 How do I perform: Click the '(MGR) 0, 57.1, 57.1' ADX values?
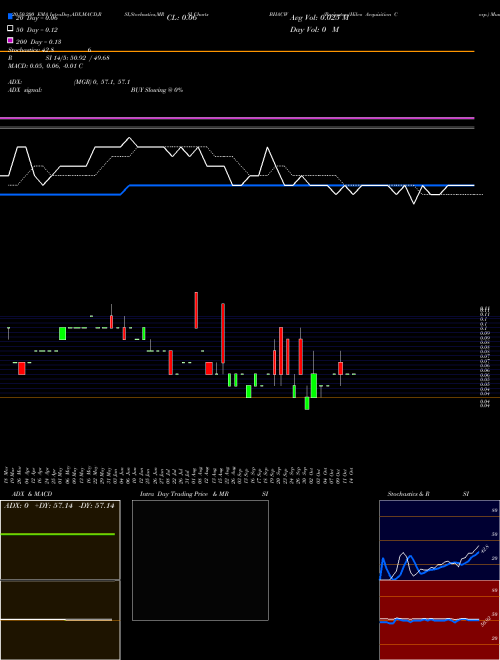pos(102,82)
